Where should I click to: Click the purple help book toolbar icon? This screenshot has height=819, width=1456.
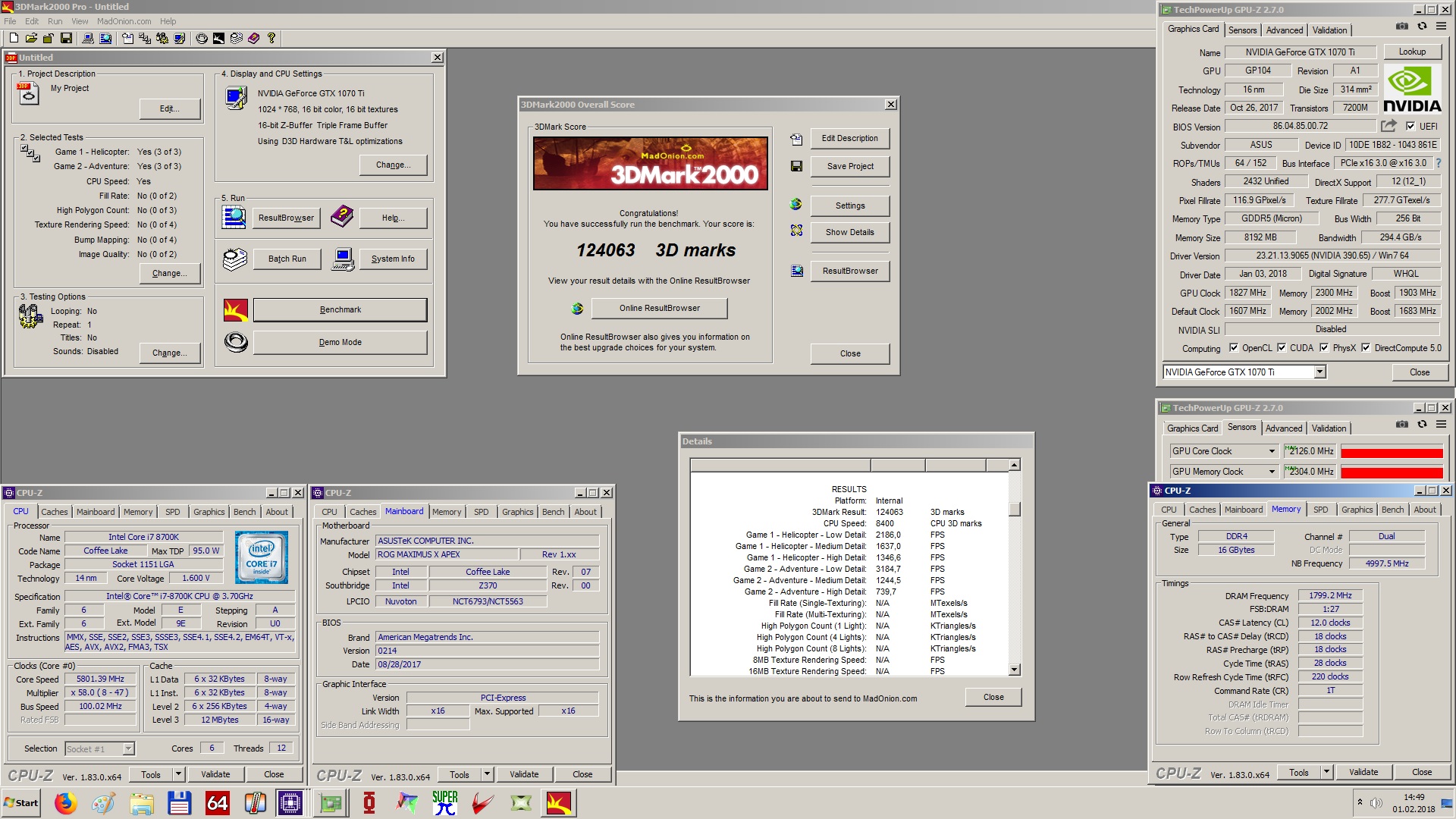tap(254, 38)
